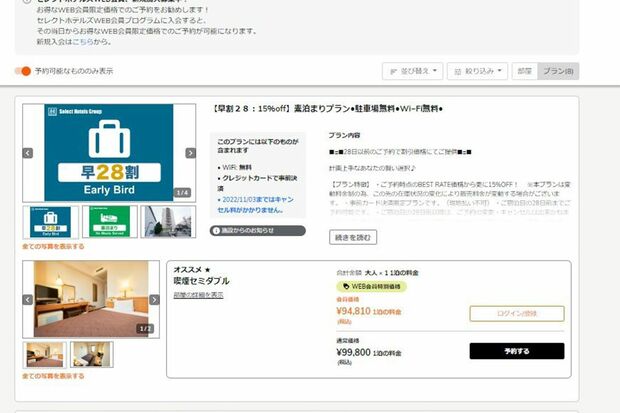Click the ログイン/登録 button

(517, 314)
